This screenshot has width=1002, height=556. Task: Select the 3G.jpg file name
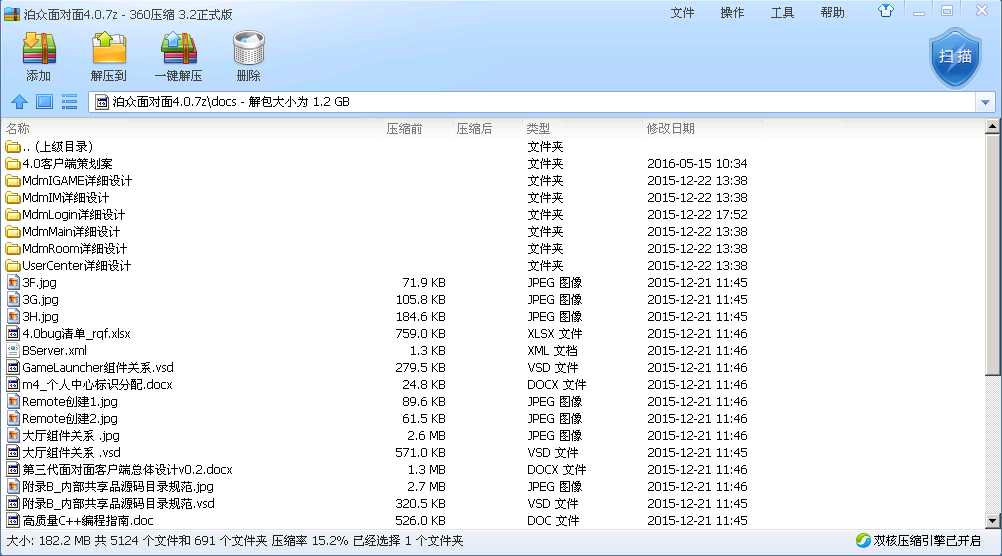[x=40, y=300]
